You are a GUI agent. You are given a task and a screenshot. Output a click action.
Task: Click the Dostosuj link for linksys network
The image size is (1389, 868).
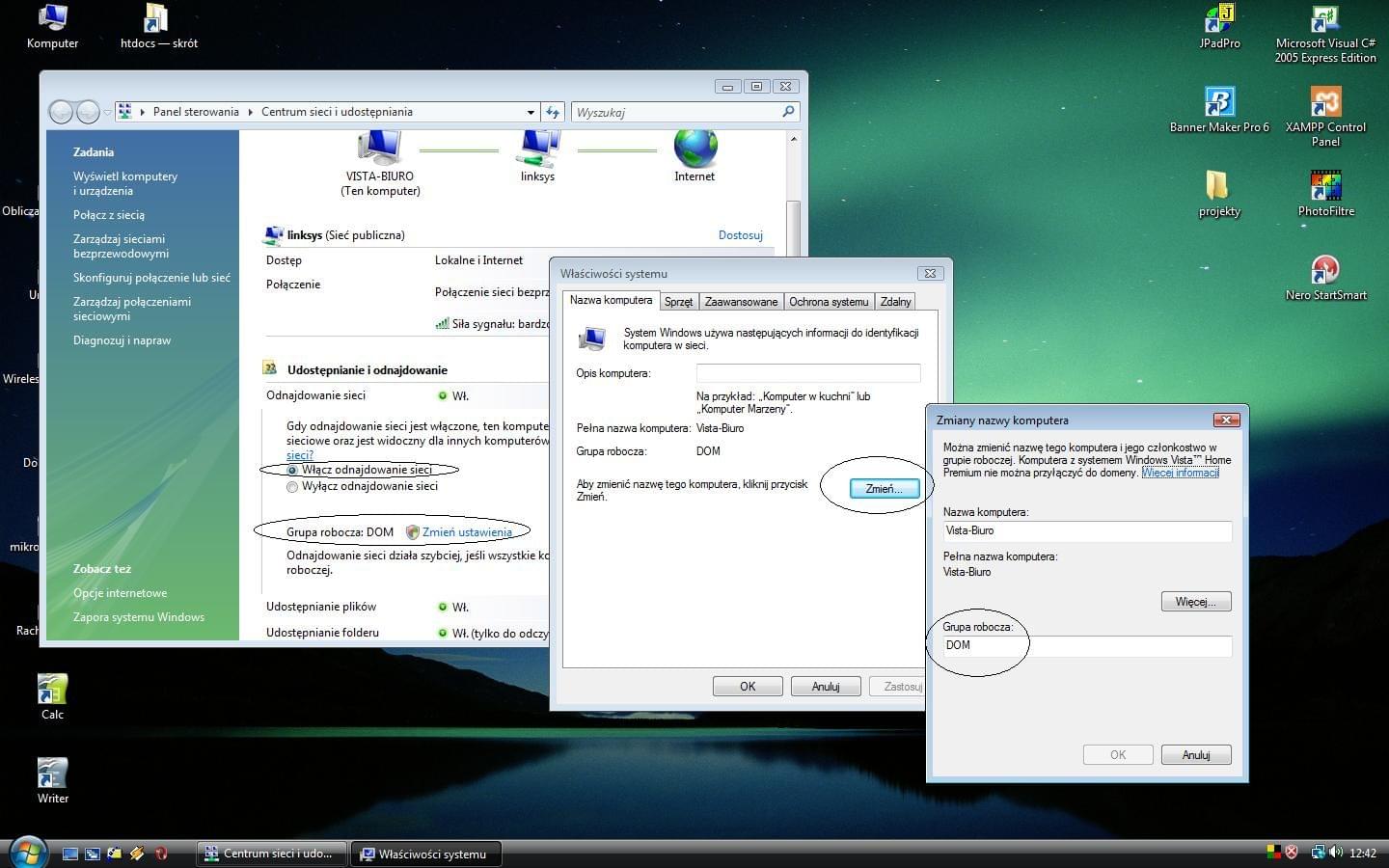pyautogui.click(x=741, y=235)
